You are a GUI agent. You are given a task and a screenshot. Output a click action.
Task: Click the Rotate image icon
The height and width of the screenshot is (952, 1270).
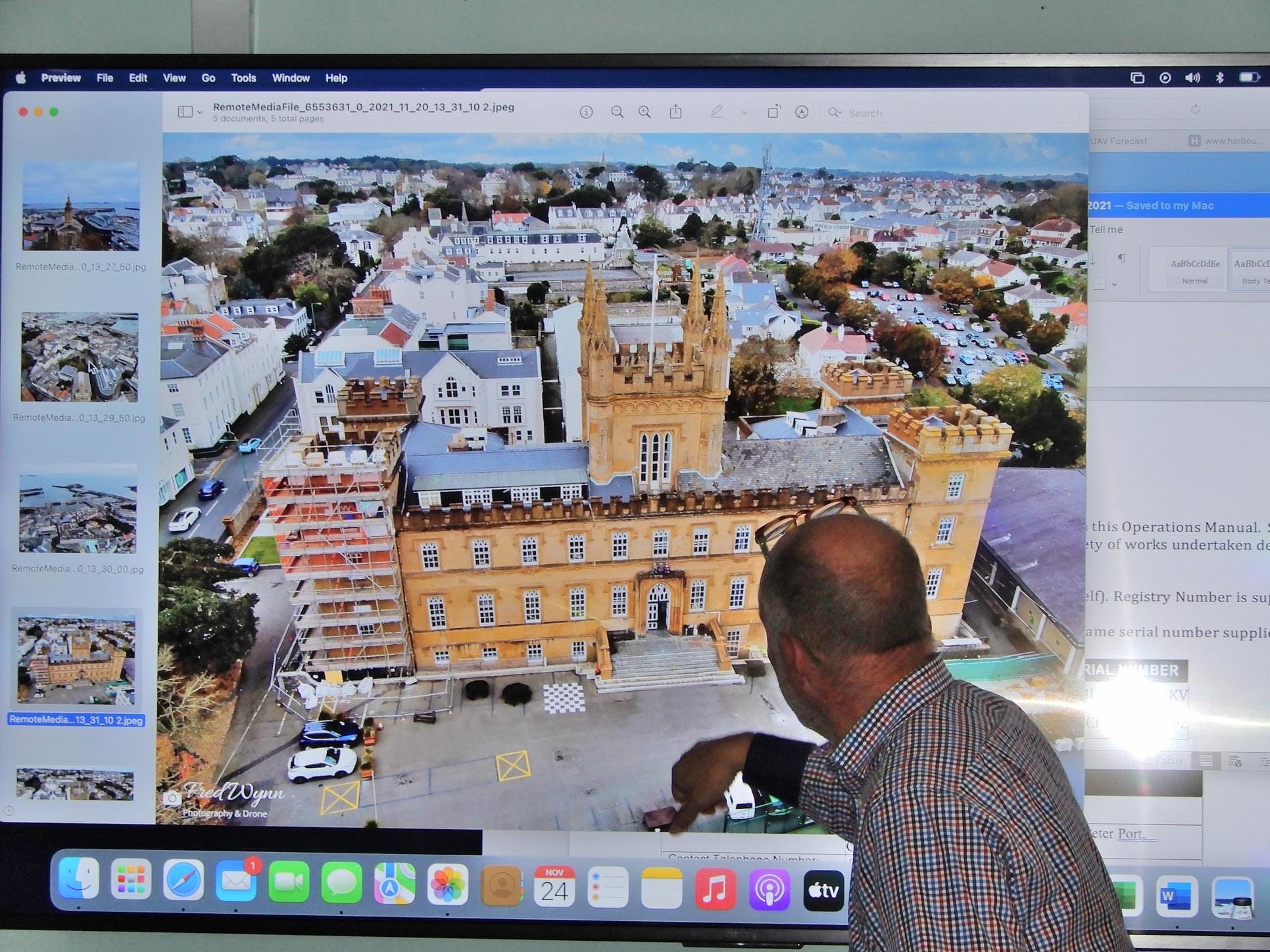coord(773,112)
